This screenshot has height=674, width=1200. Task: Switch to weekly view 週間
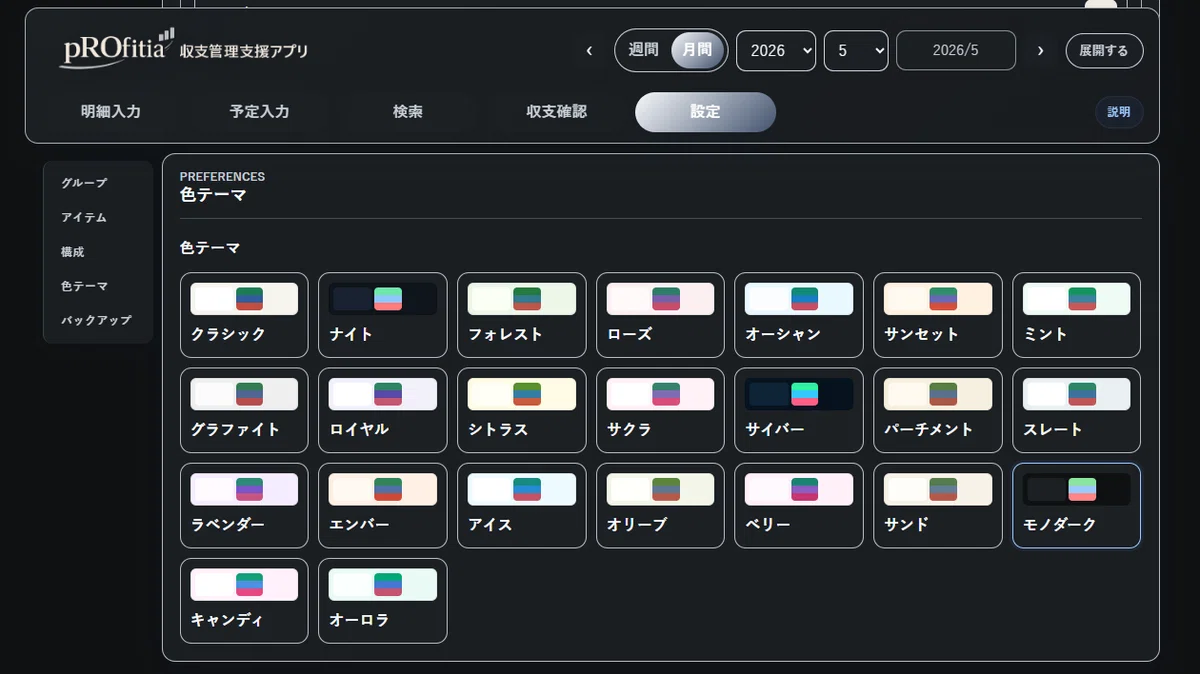click(643, 50)
